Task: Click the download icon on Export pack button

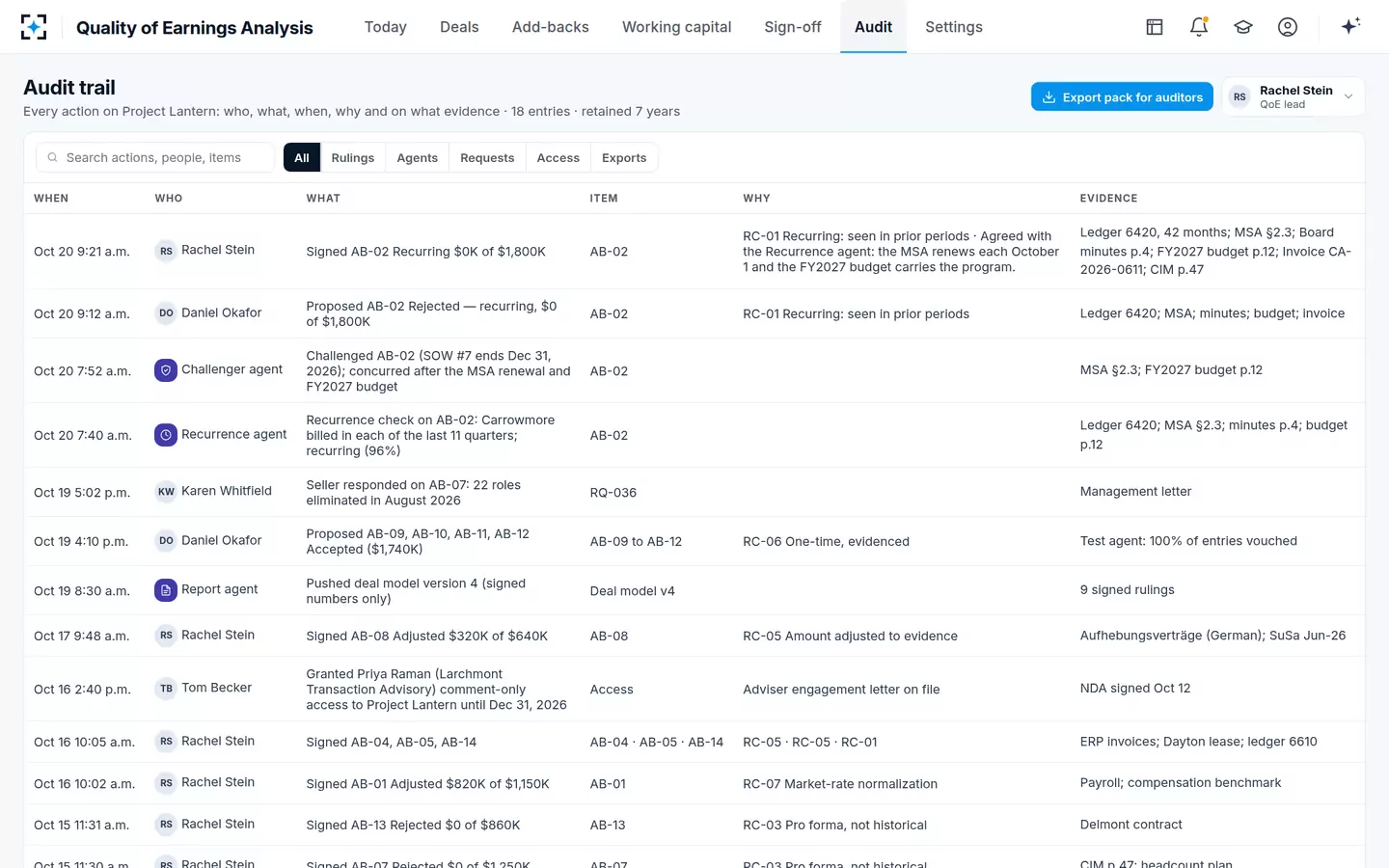Action: (x=1049, y=97)
